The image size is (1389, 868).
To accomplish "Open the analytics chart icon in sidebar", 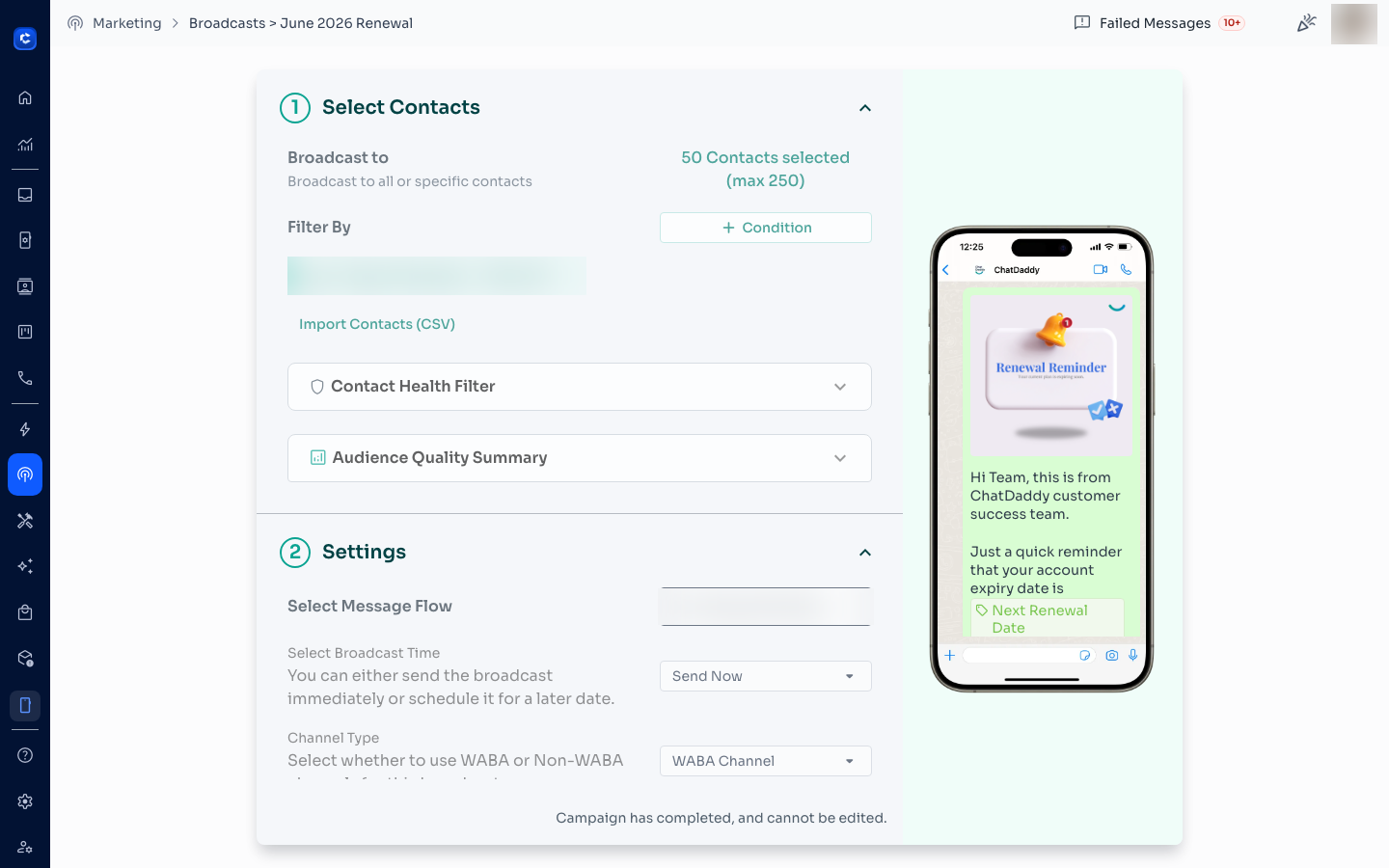I will [x=25, y=145].
